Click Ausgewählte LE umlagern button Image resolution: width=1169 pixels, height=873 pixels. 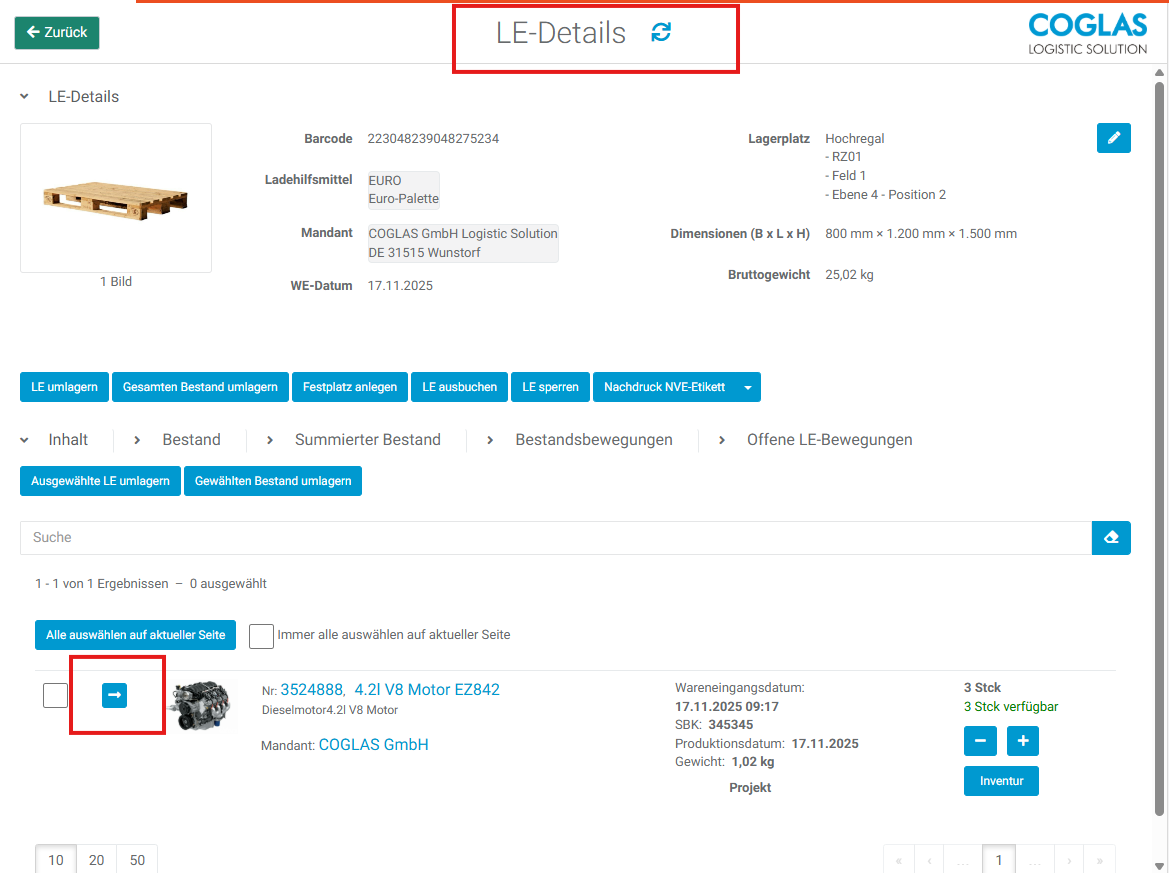(x=100, y=481)
